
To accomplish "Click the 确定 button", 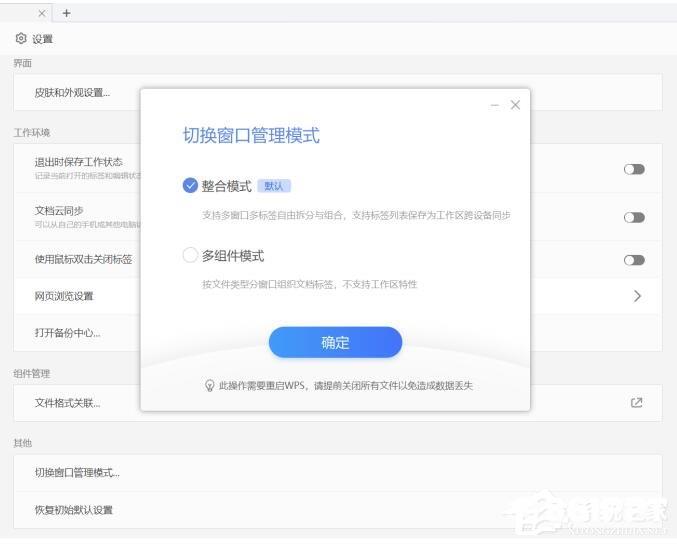I will [x=335, y=342].
